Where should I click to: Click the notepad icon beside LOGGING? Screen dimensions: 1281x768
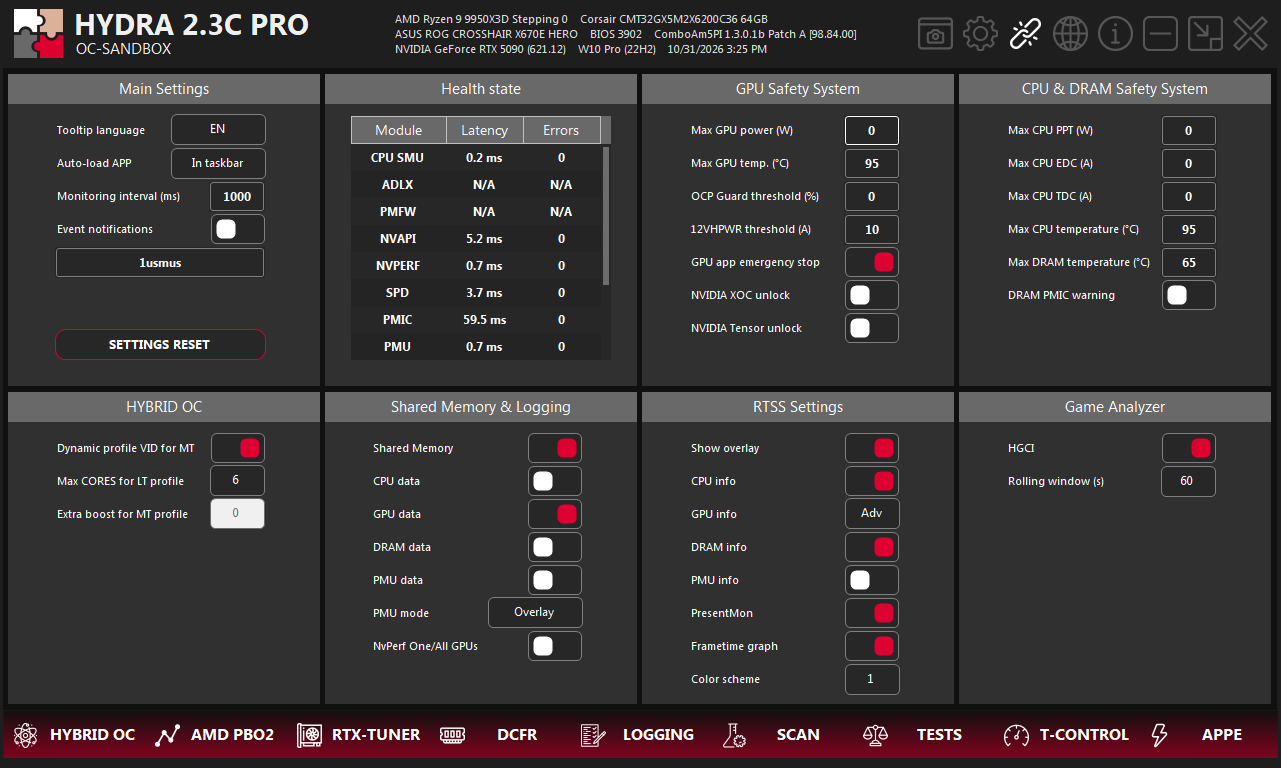tap(591, 735)
